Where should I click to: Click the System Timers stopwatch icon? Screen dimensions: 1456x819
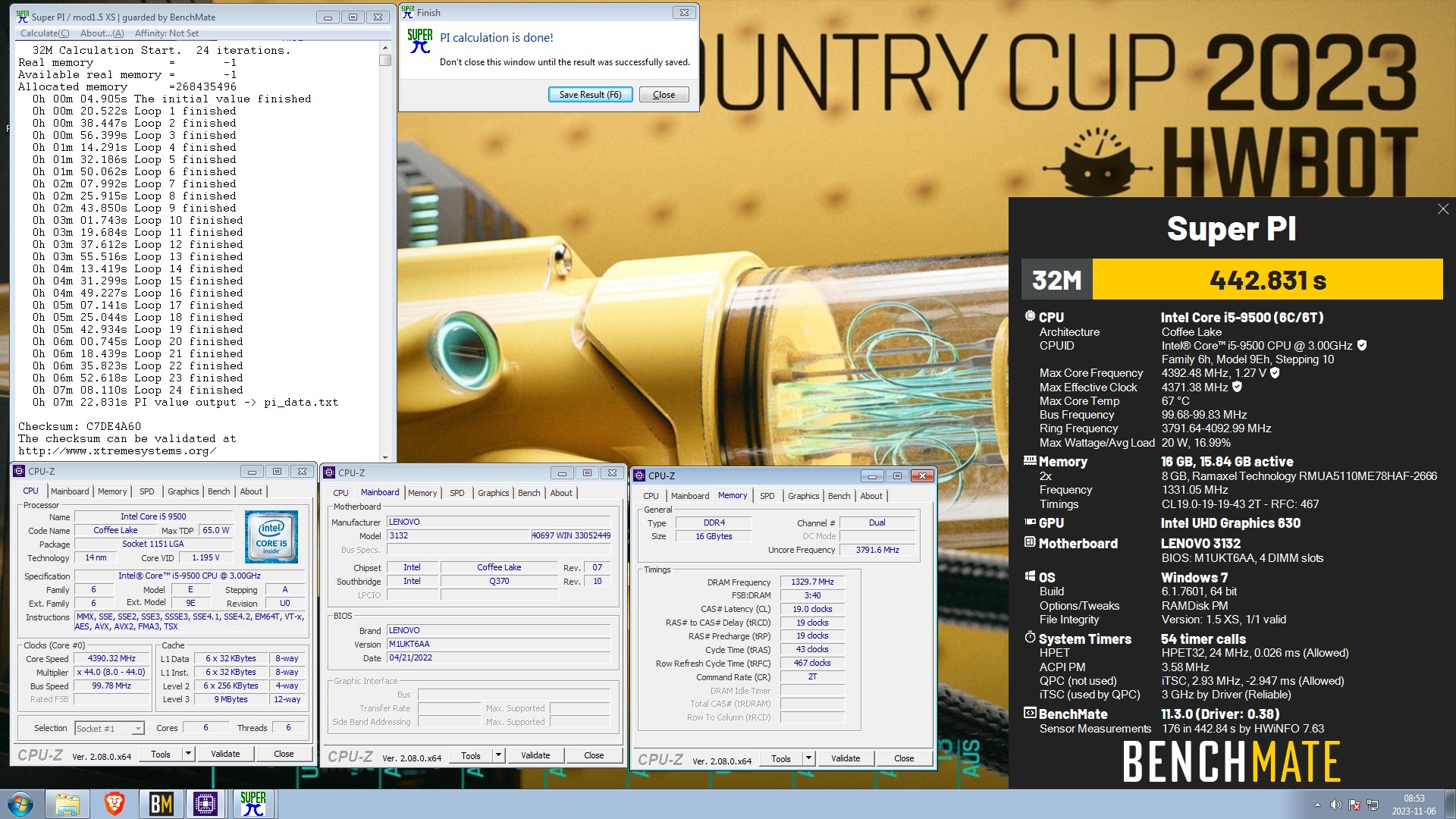1030,638
